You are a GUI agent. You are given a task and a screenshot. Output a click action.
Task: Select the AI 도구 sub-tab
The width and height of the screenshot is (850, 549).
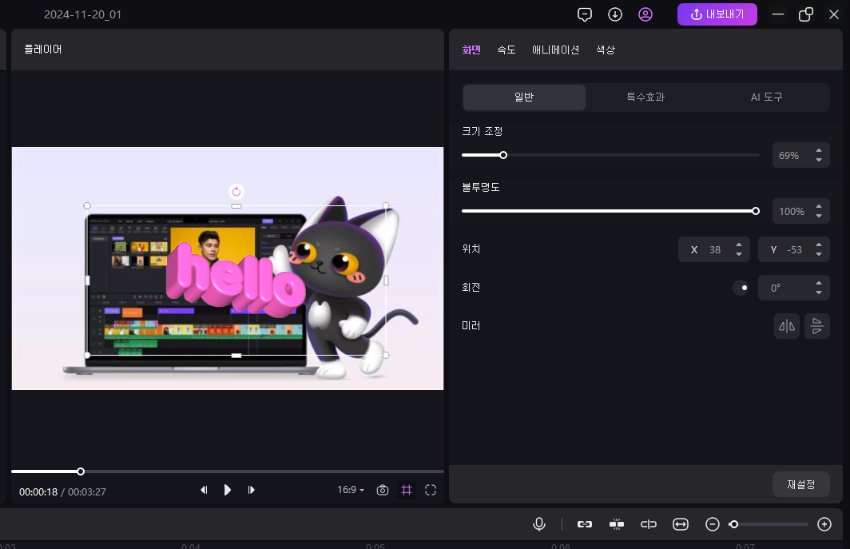pos(766,97)
